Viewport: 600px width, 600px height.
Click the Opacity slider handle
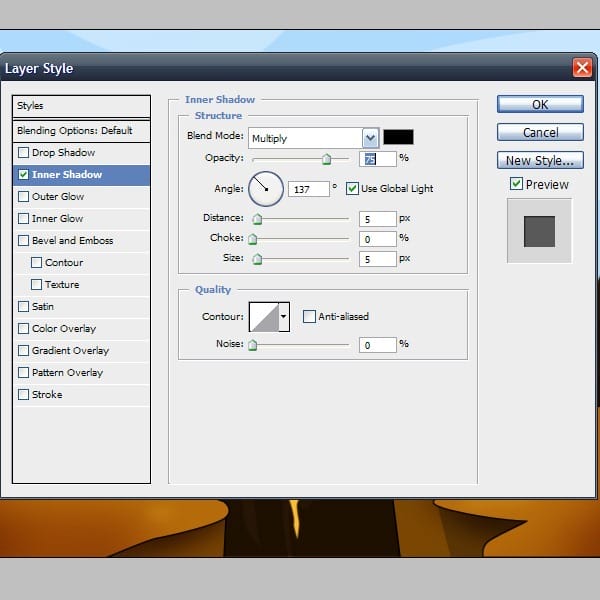pyautogui.click(x=326, y=159)
